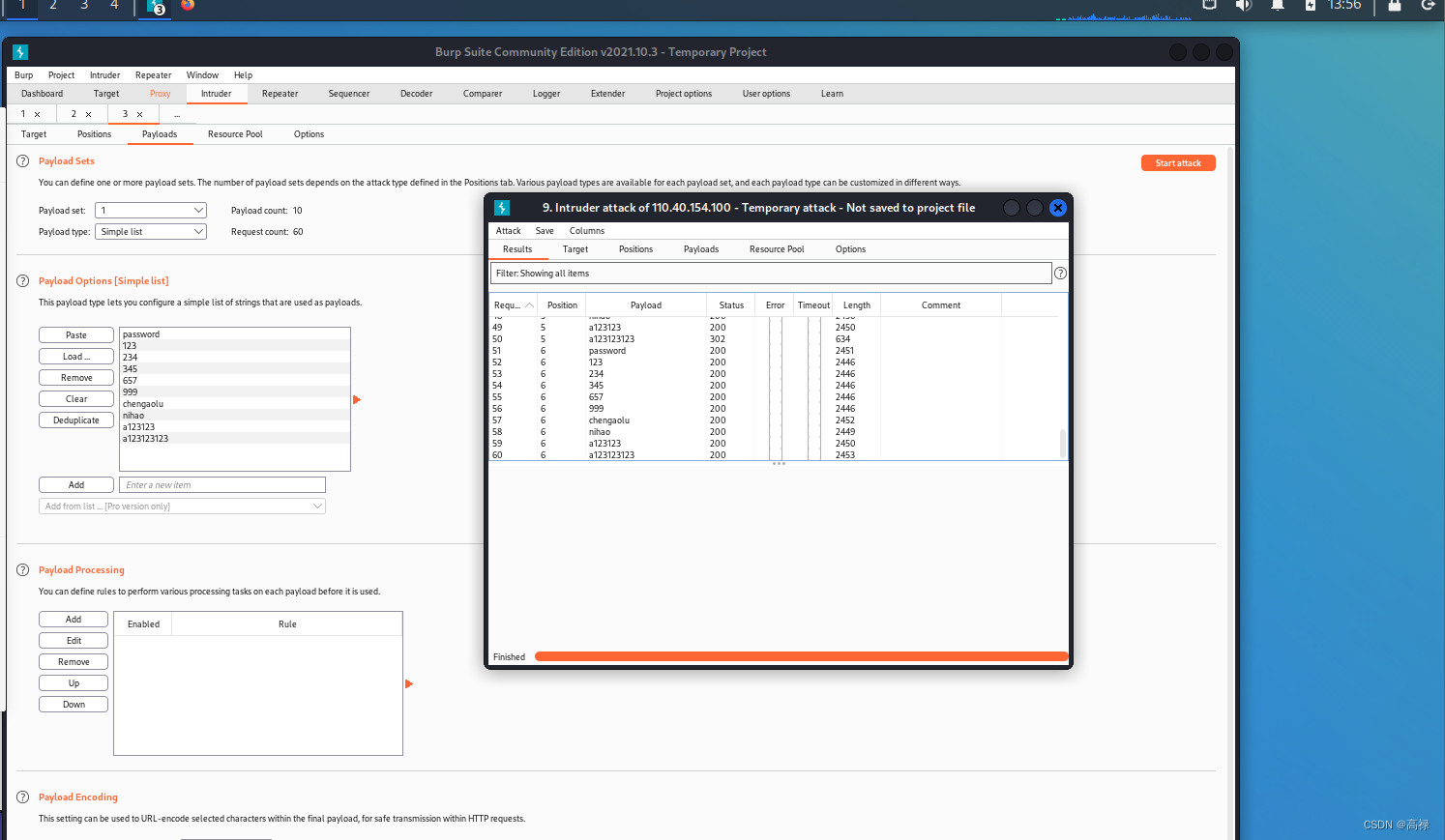Click the Payload Sets help icon

coord(23,161)
